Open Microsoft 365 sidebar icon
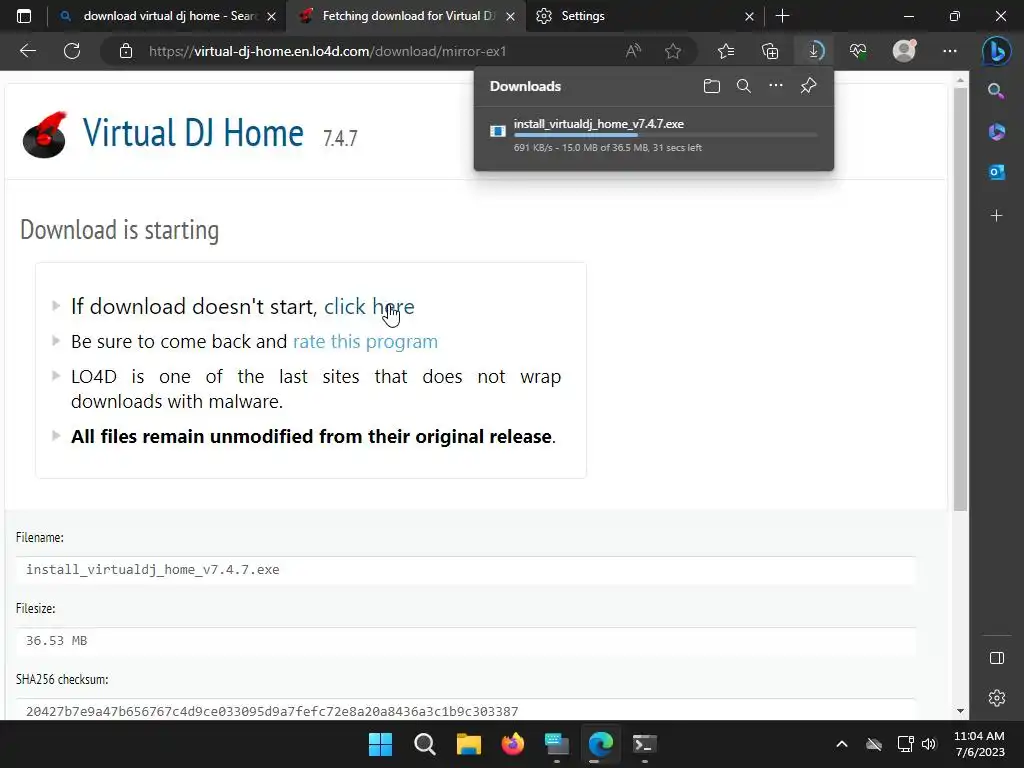 coord(997,132)
